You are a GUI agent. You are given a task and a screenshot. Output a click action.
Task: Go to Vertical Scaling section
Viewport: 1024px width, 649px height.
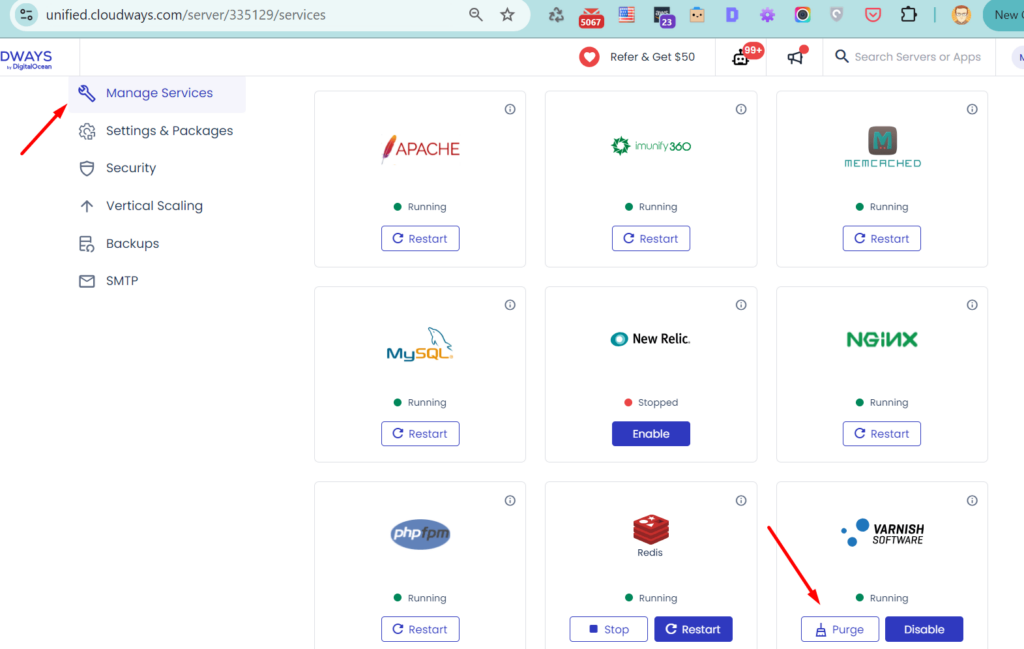coord(154,206)
